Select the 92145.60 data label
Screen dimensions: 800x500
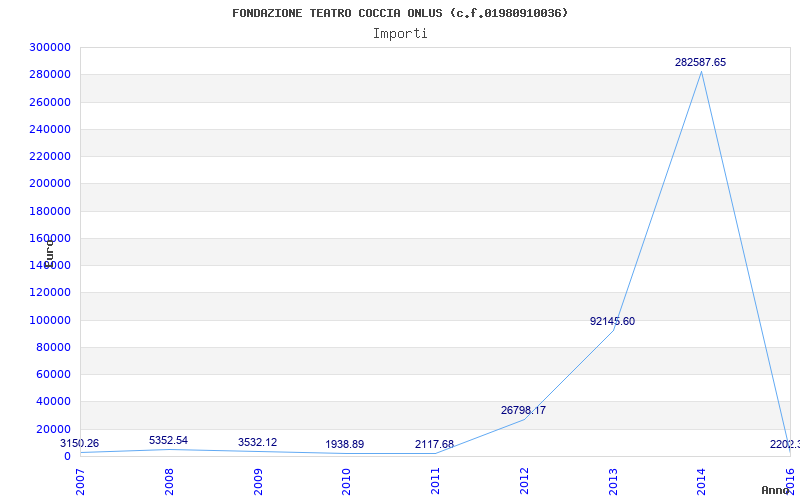click(612, 321)
